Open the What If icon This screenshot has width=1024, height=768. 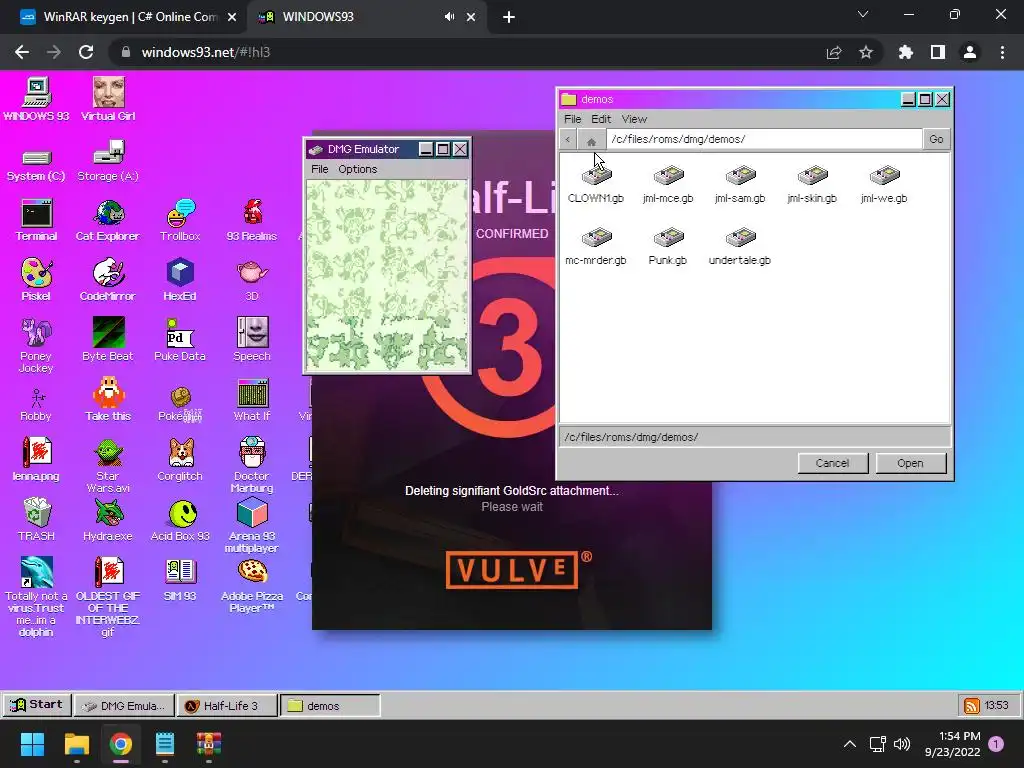coord(251,400)
